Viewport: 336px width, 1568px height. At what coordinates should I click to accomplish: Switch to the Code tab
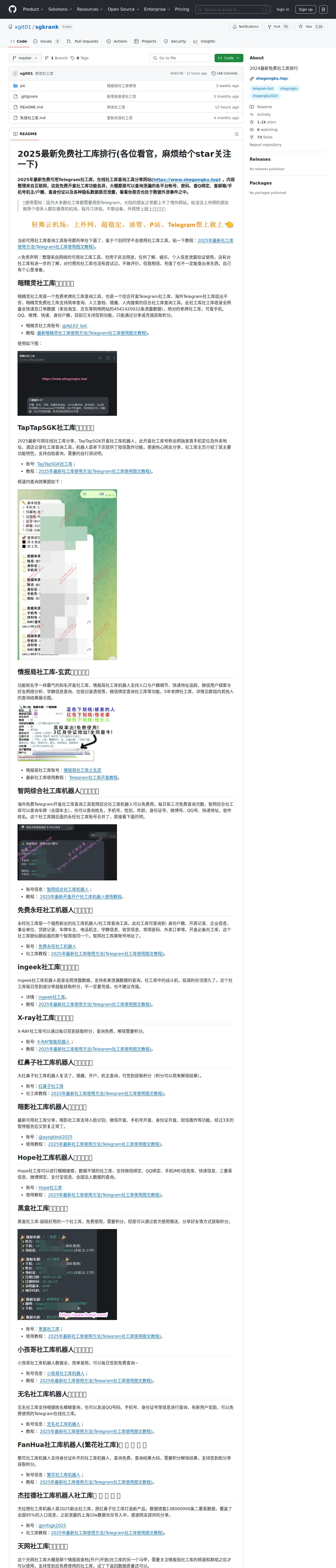pos(19,41)
